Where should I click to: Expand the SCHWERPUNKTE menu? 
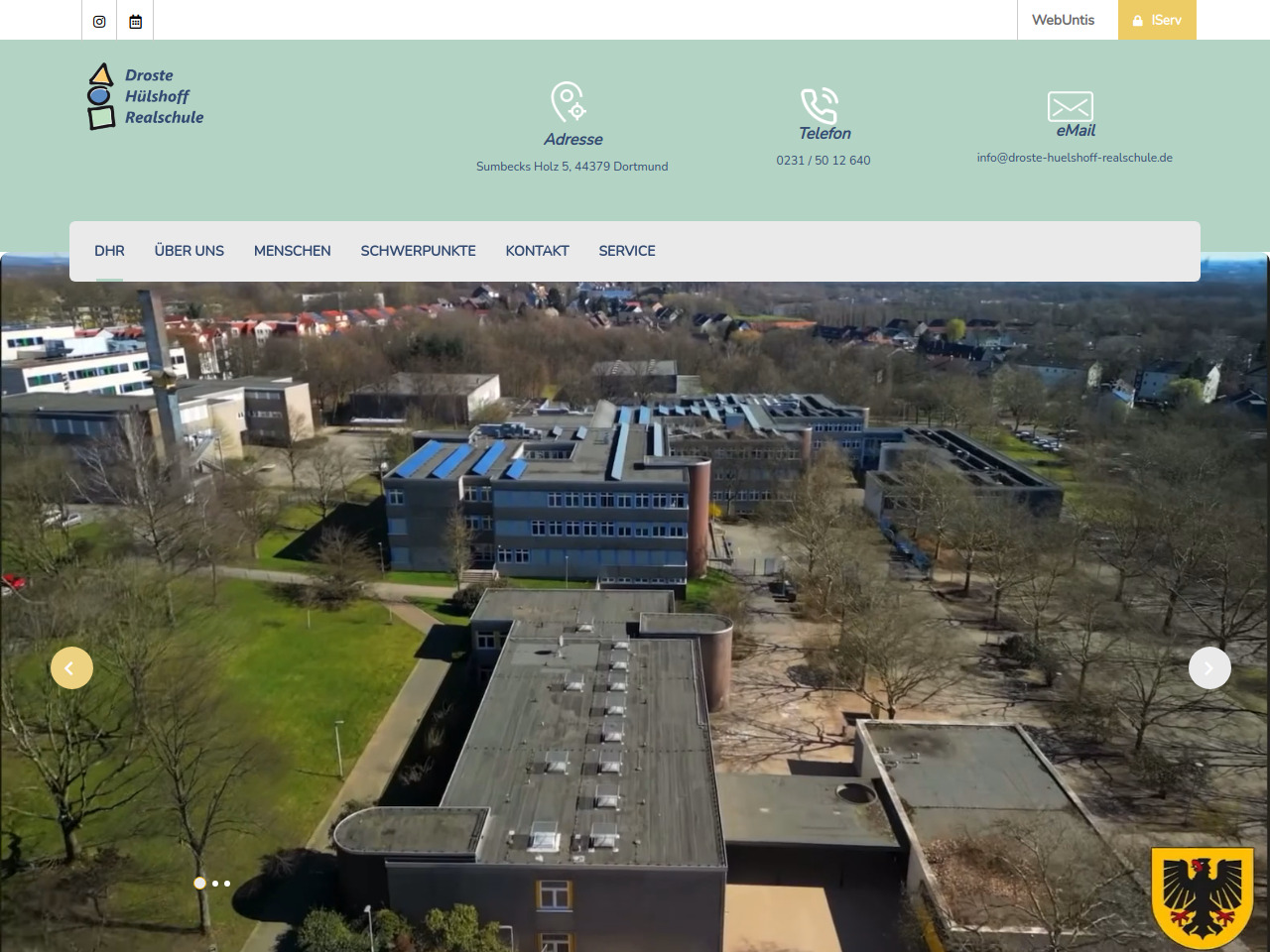click(418, 251)
